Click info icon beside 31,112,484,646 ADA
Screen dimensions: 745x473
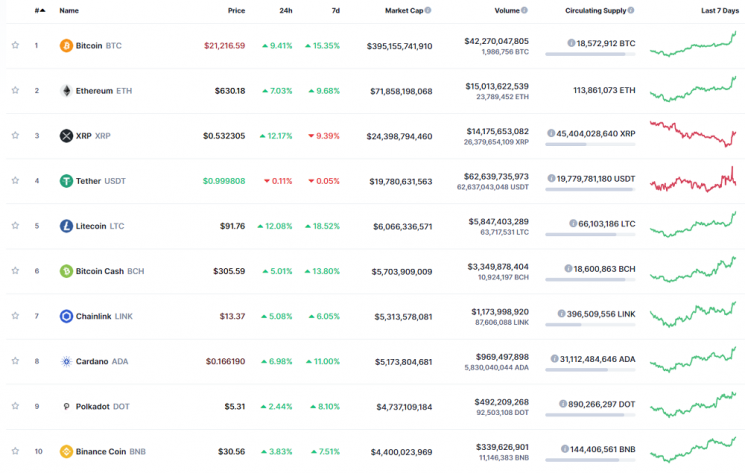554,359
